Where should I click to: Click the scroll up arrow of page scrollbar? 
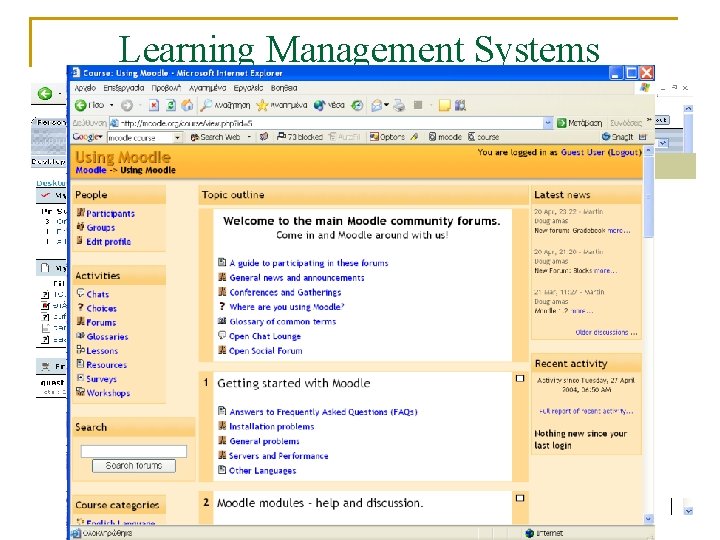(648, 151)
